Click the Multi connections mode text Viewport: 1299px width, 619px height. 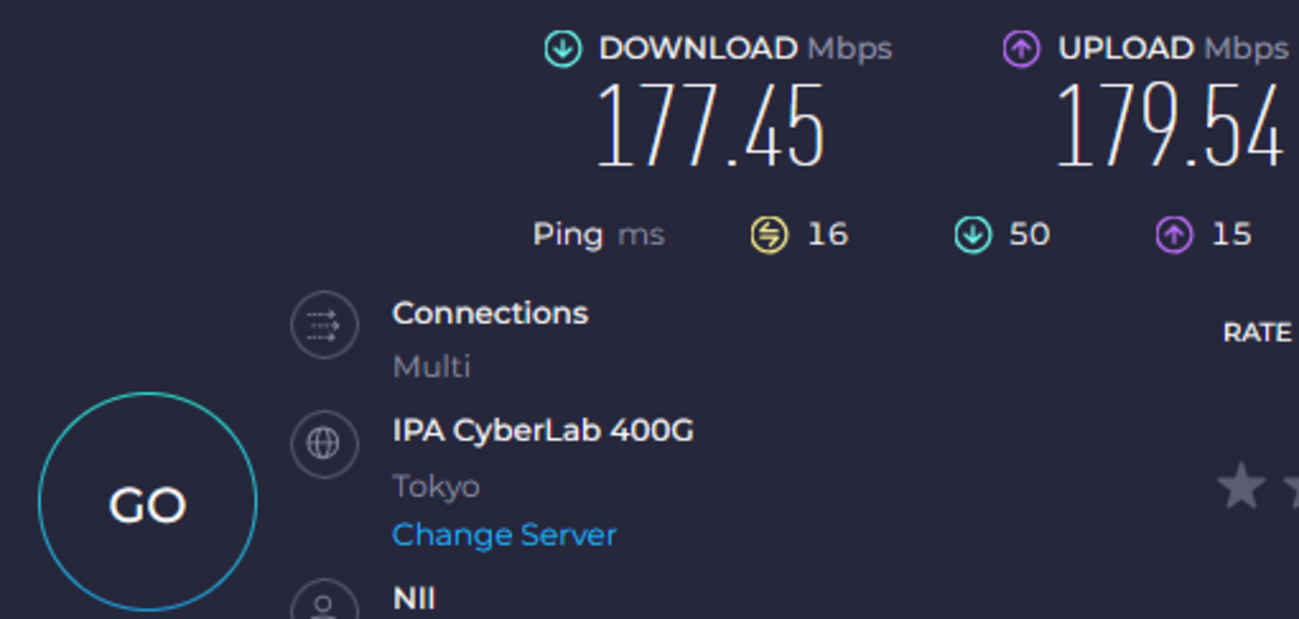tap(431, 367)
